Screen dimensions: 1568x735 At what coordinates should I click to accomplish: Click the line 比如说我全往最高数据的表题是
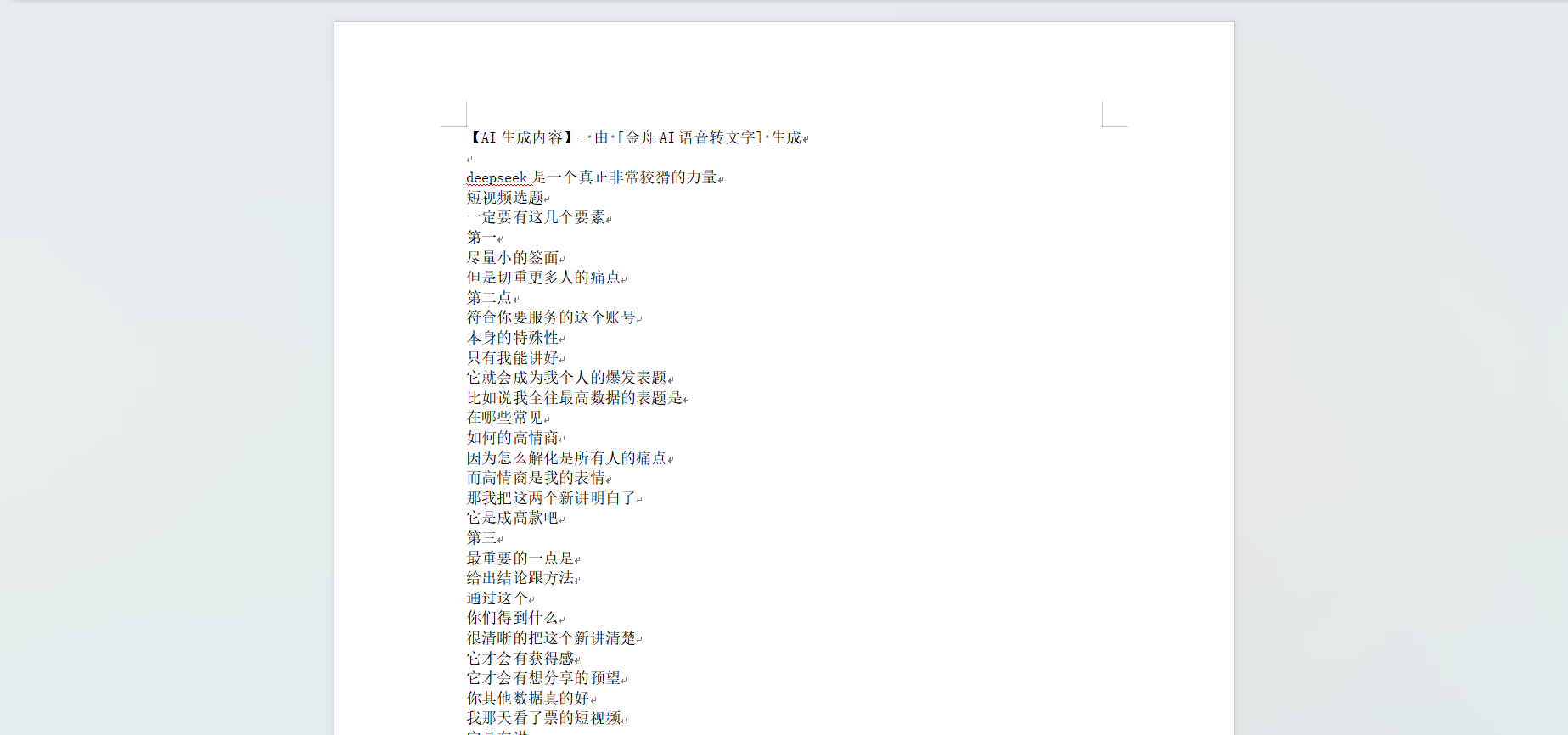tap(575, 398)
